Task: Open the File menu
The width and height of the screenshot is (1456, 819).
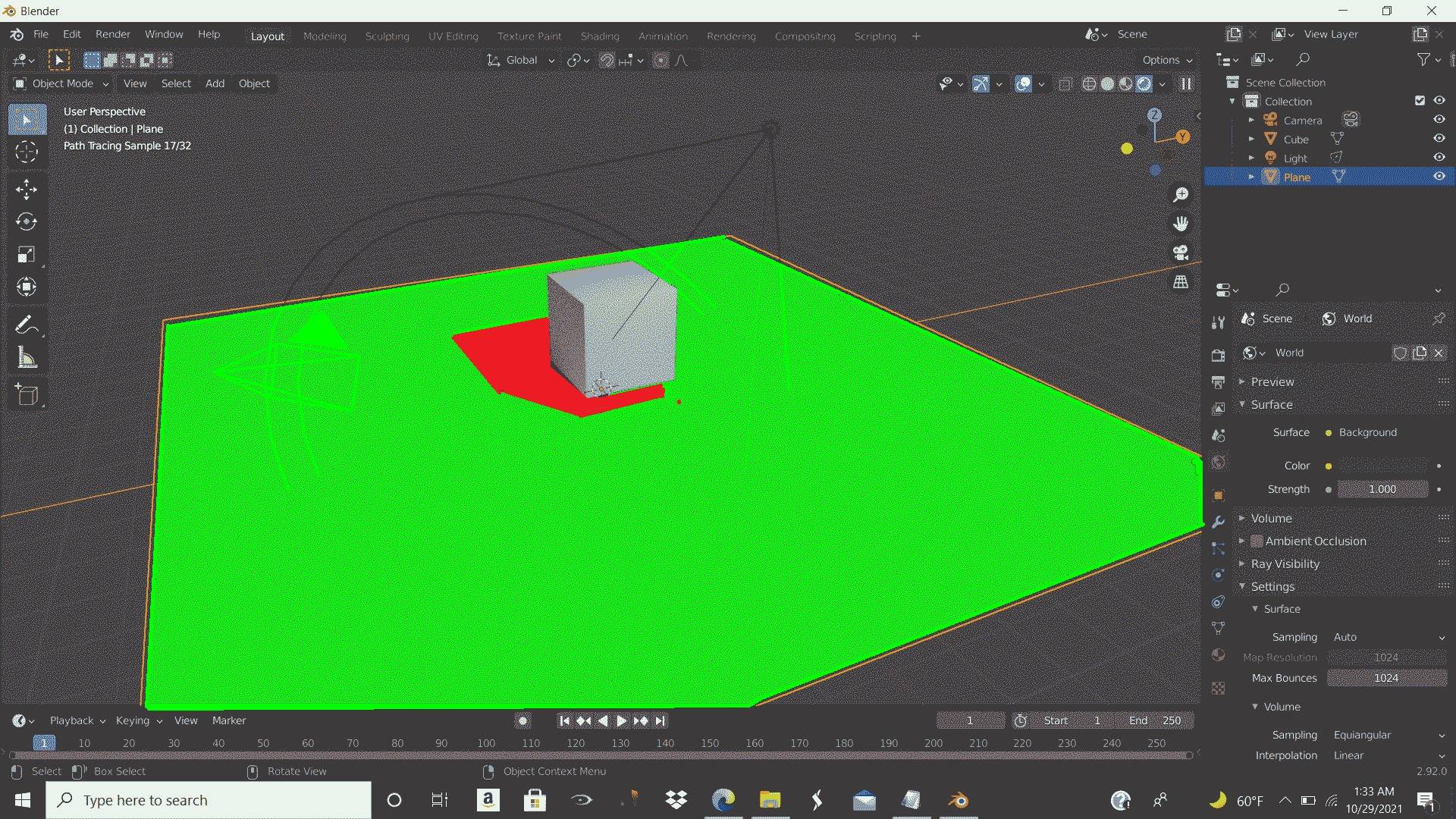Action: [x=41, y=34]
